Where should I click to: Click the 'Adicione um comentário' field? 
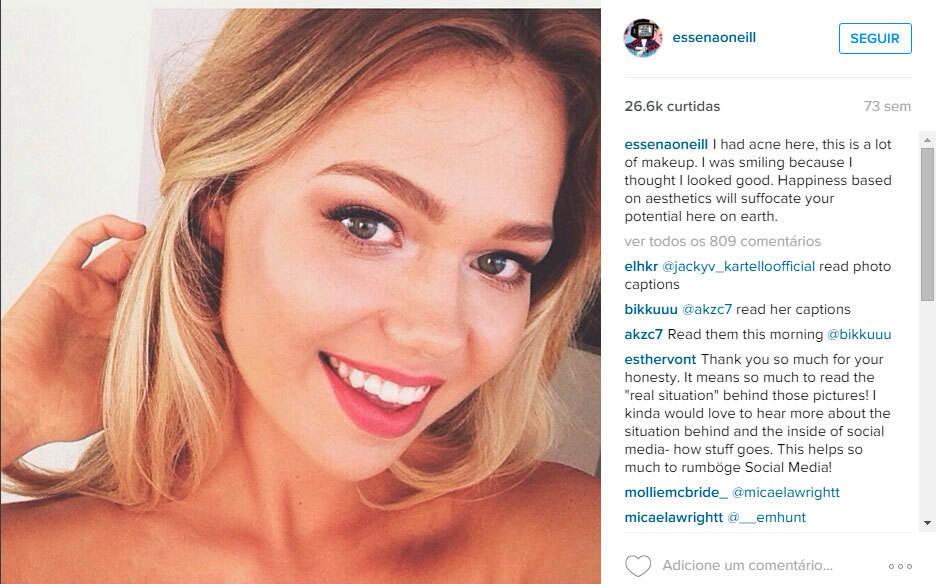coord(747,565)
